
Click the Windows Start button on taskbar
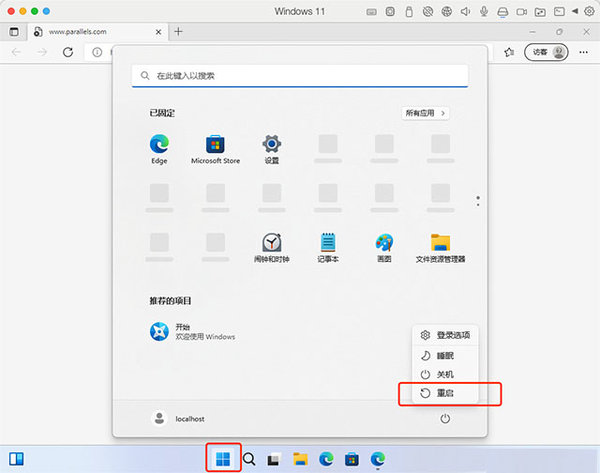223,458
